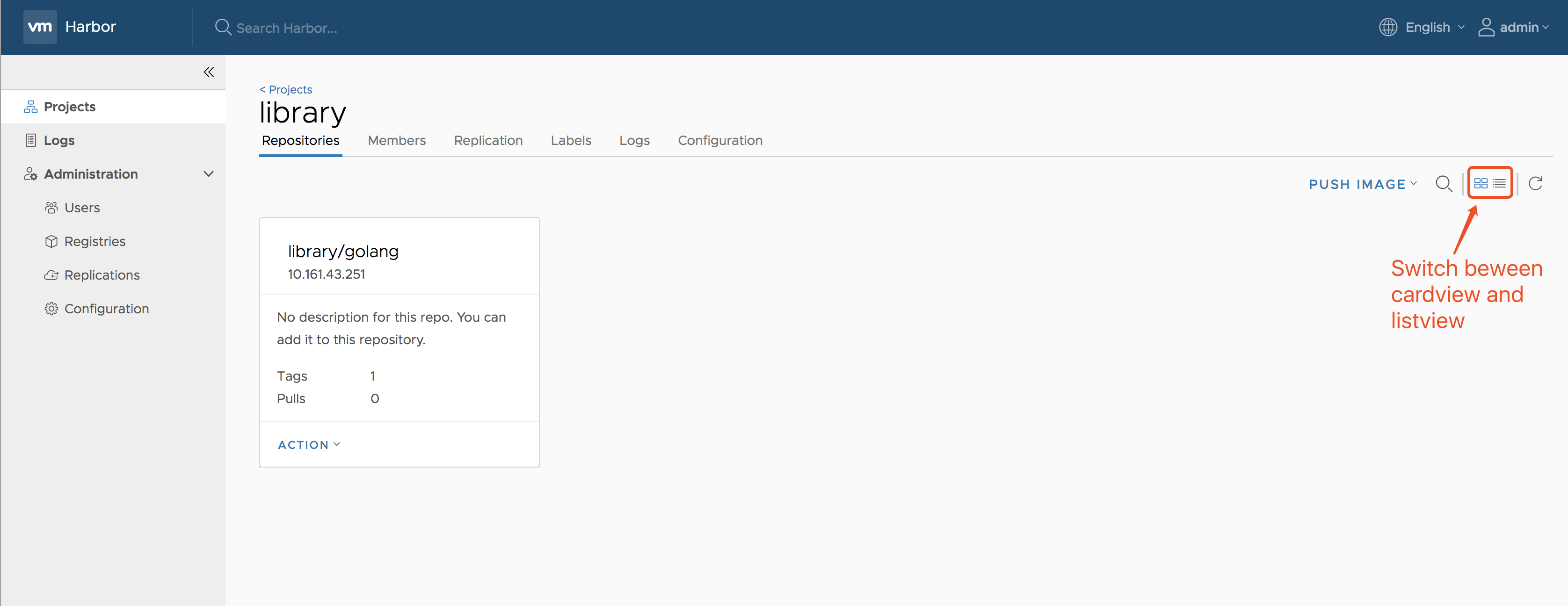1568x606 pixels.
Task: Open Registries under Administration
Action: point(96,240)
